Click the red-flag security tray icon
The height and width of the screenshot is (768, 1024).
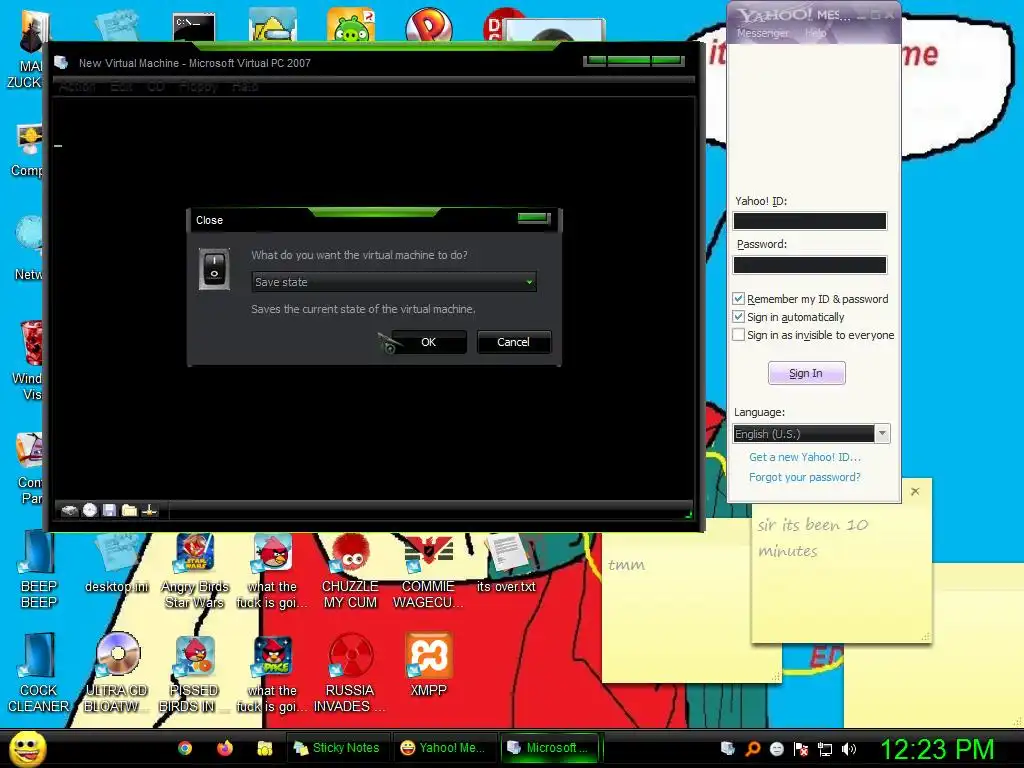click(x=801, y=749)
